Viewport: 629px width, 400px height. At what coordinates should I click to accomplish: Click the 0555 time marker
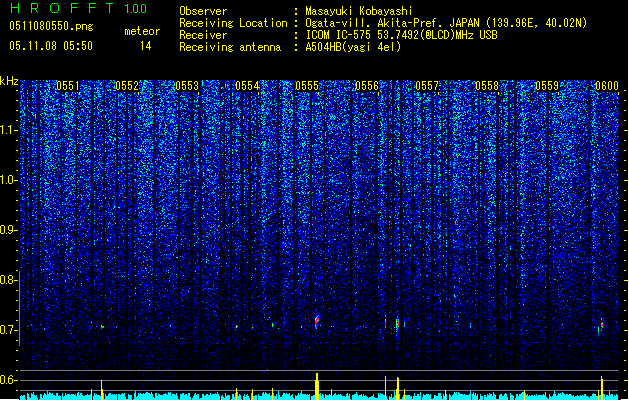pyautogui.click(x=307, y=86)
